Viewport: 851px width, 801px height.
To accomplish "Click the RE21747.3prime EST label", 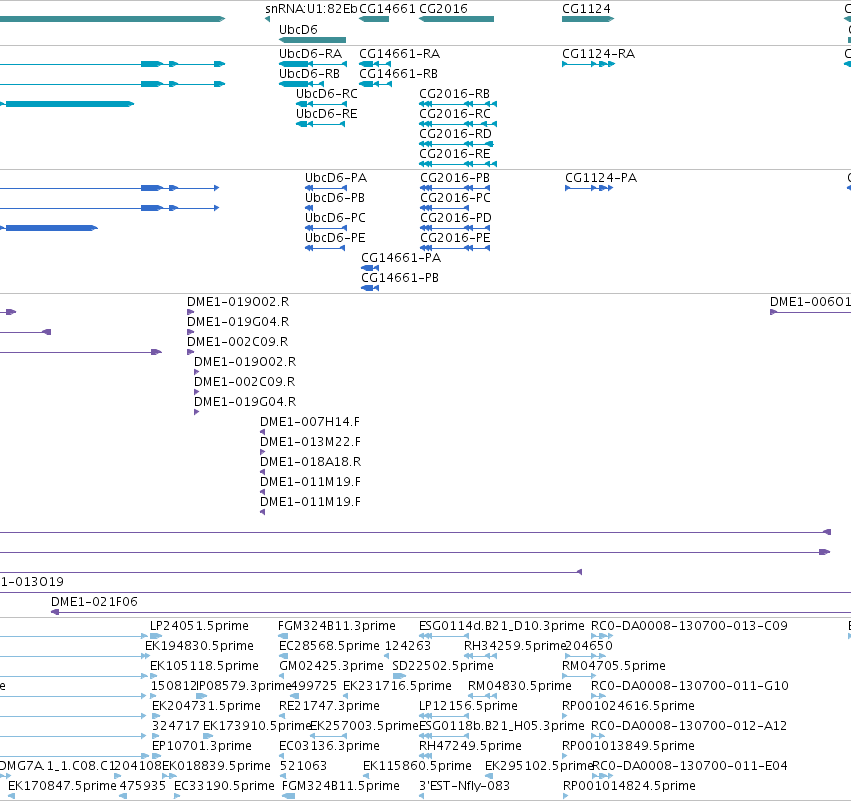I will 329,707.
